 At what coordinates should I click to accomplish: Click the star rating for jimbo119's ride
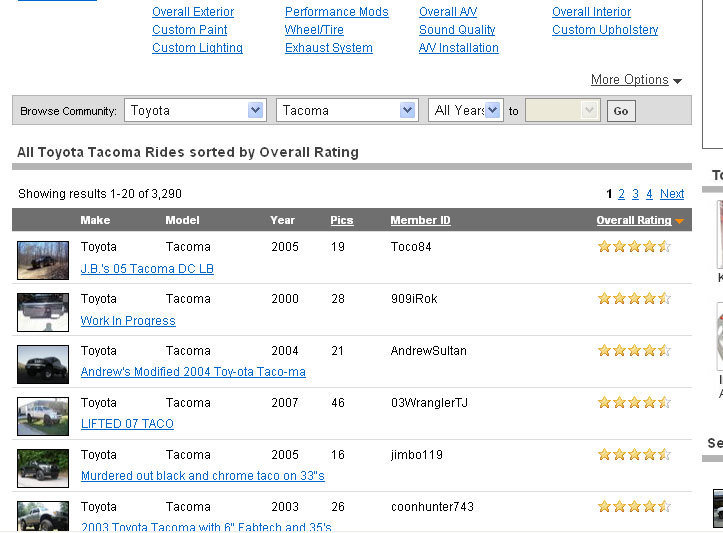[634, 455]
